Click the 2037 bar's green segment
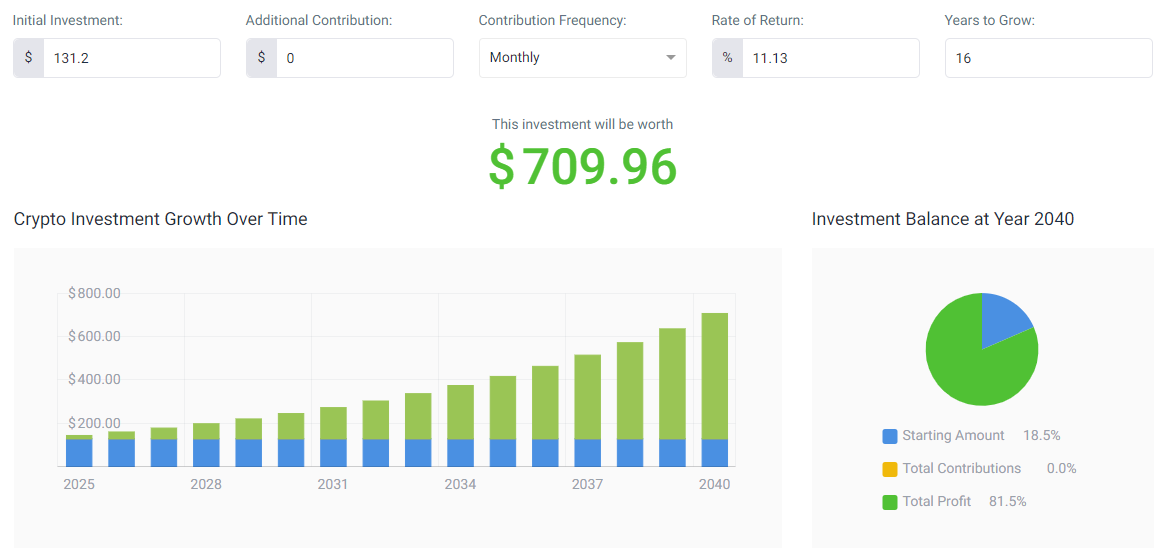1157x554 pixels. pos(587,397)
